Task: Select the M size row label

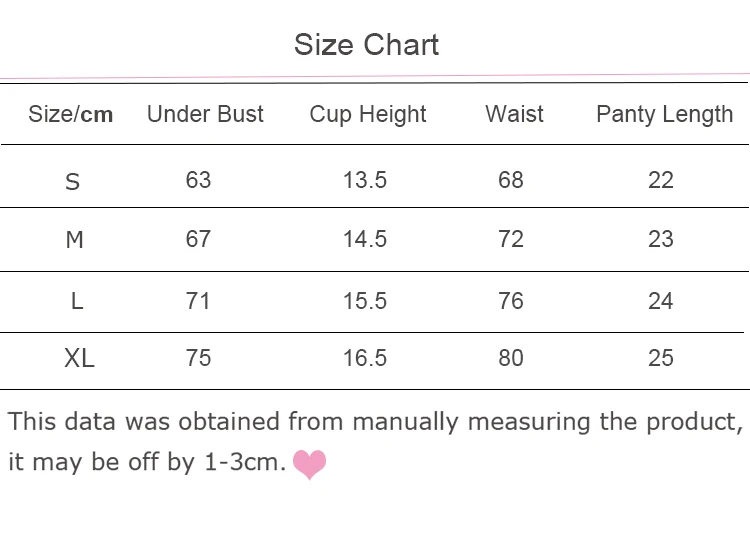Action: pyautogui.click(x=74, y=240)
